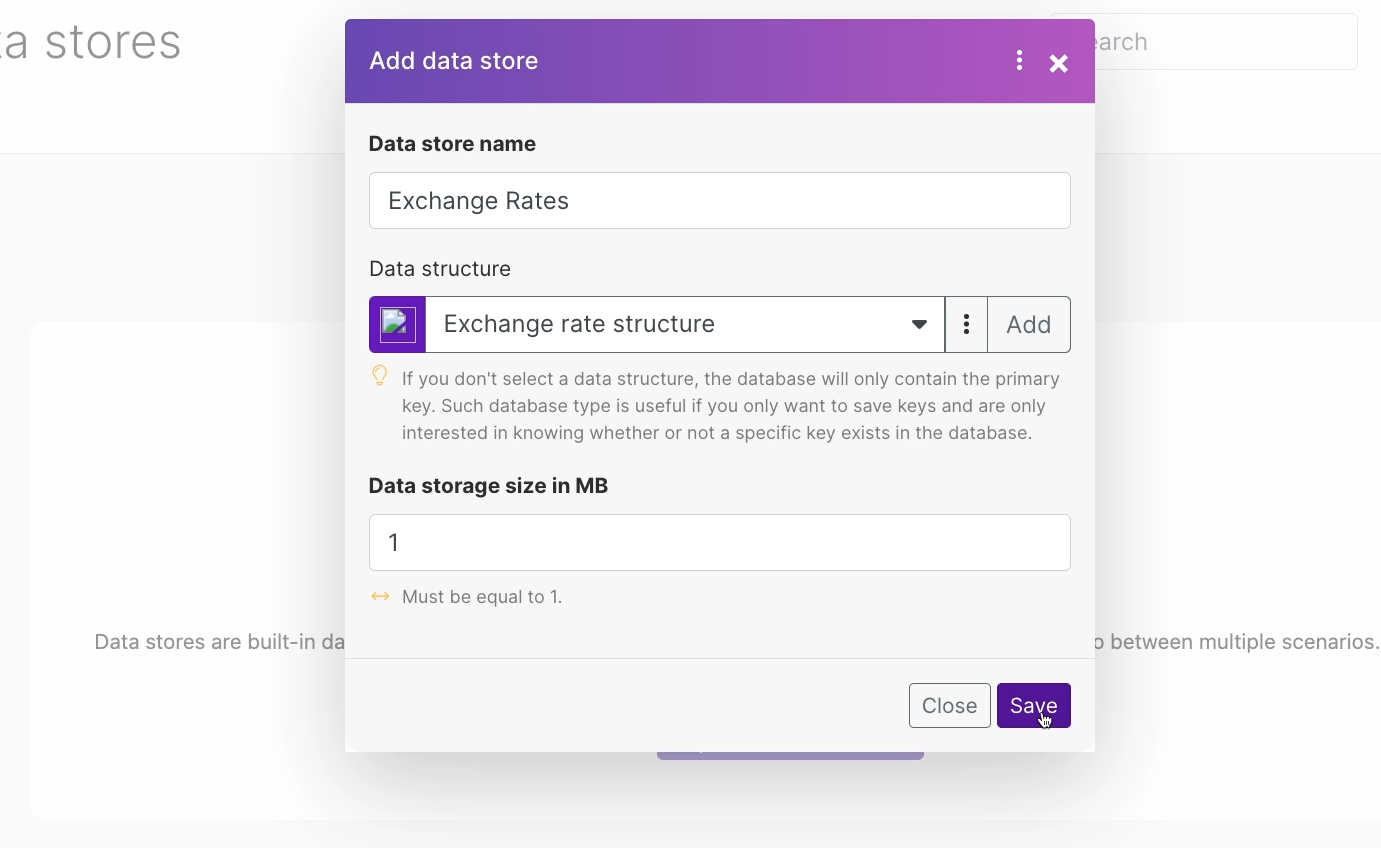Click the data structure icon beside the dropdown

398,324
